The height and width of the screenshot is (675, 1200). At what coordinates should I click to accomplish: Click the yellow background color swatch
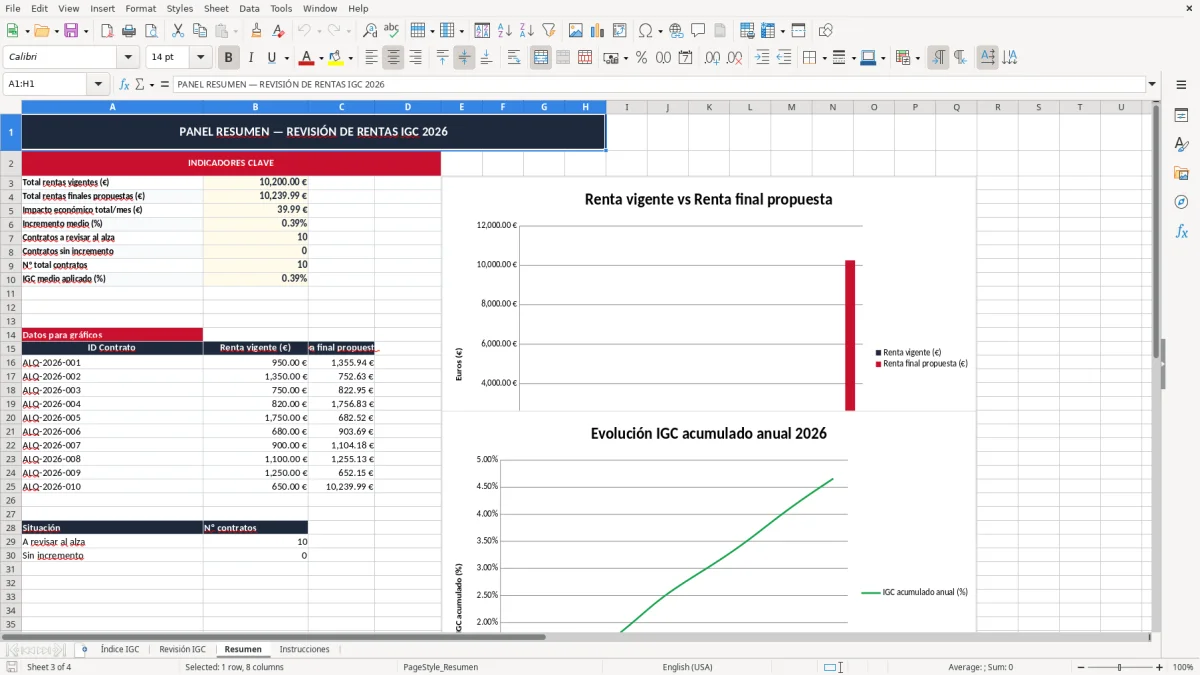point(336,58)
